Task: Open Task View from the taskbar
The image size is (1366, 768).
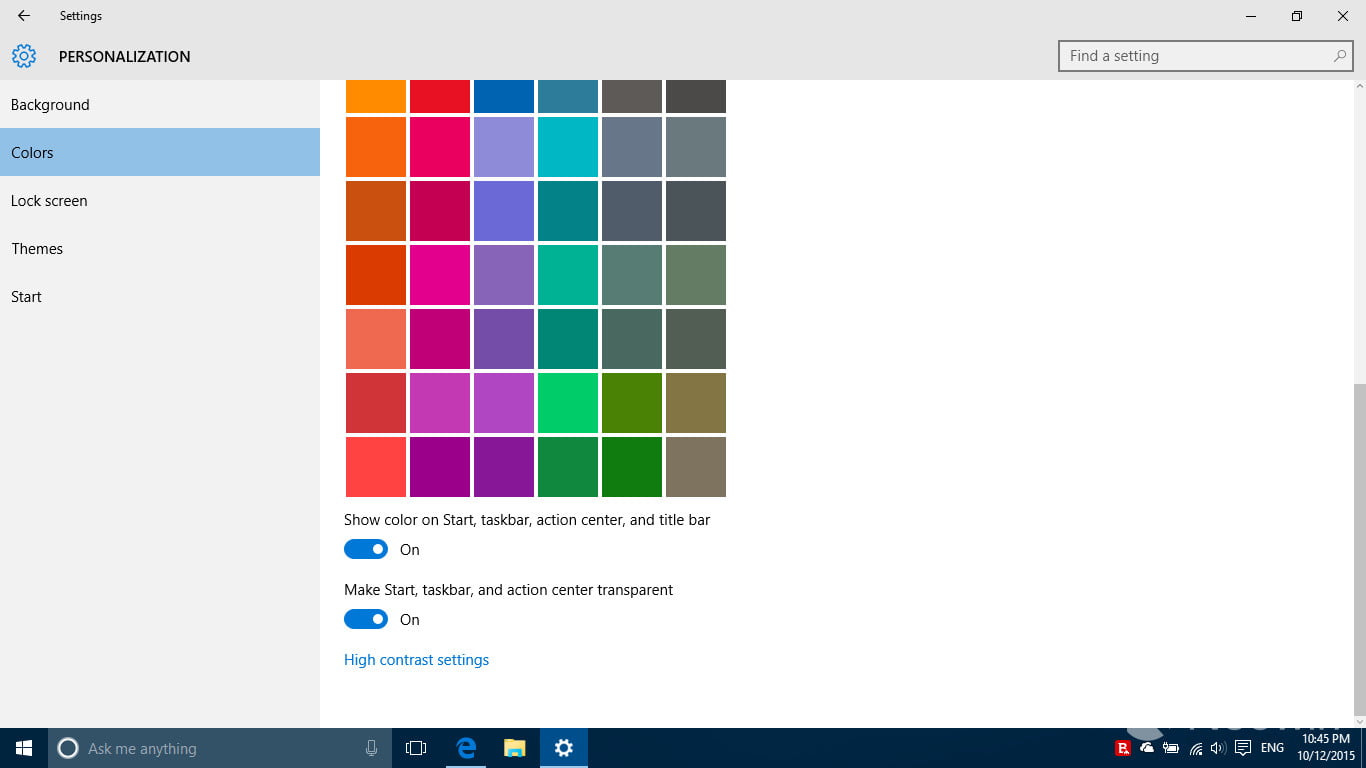Action: [416, 748]
